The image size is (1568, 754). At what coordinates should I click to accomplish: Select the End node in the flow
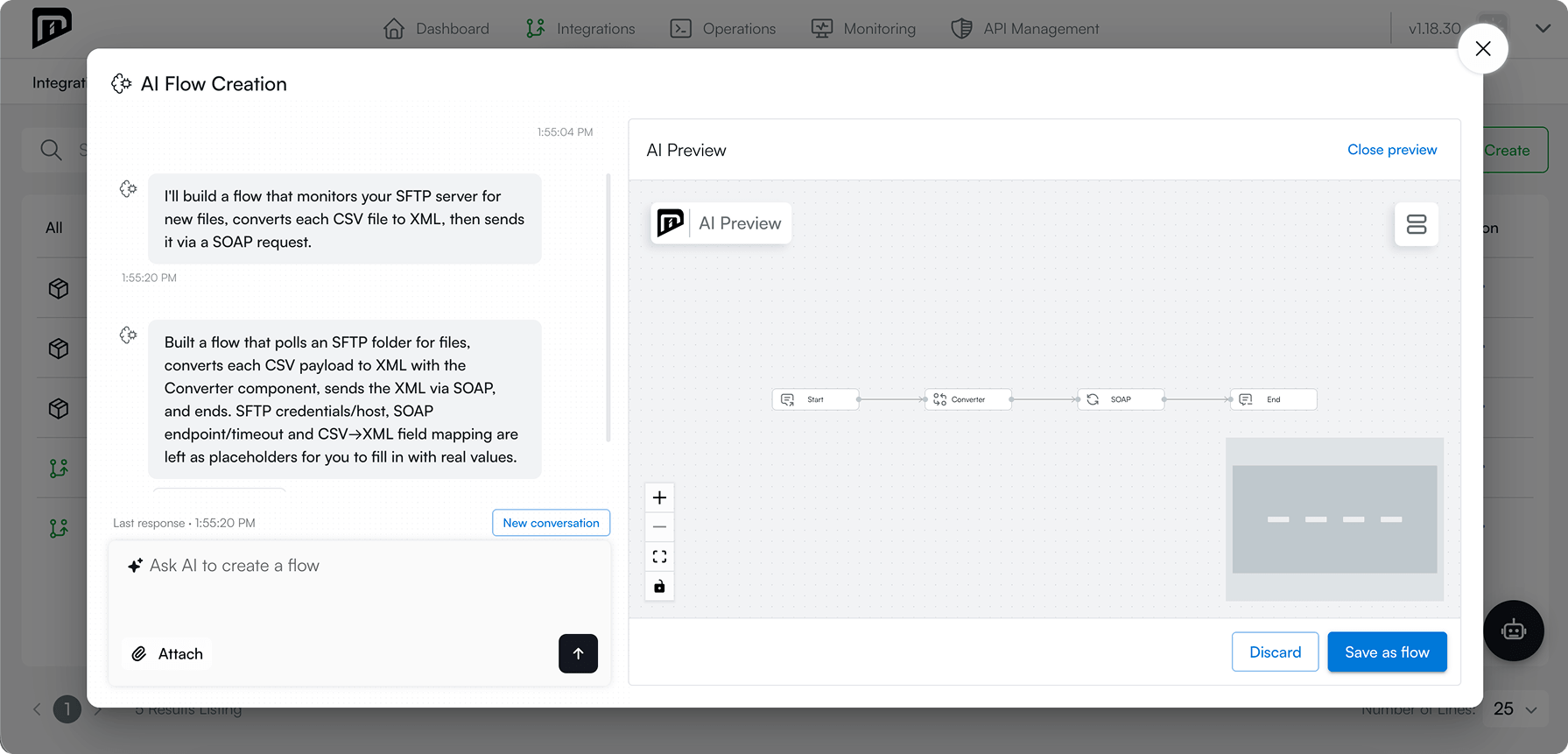tap(1273, 399)
